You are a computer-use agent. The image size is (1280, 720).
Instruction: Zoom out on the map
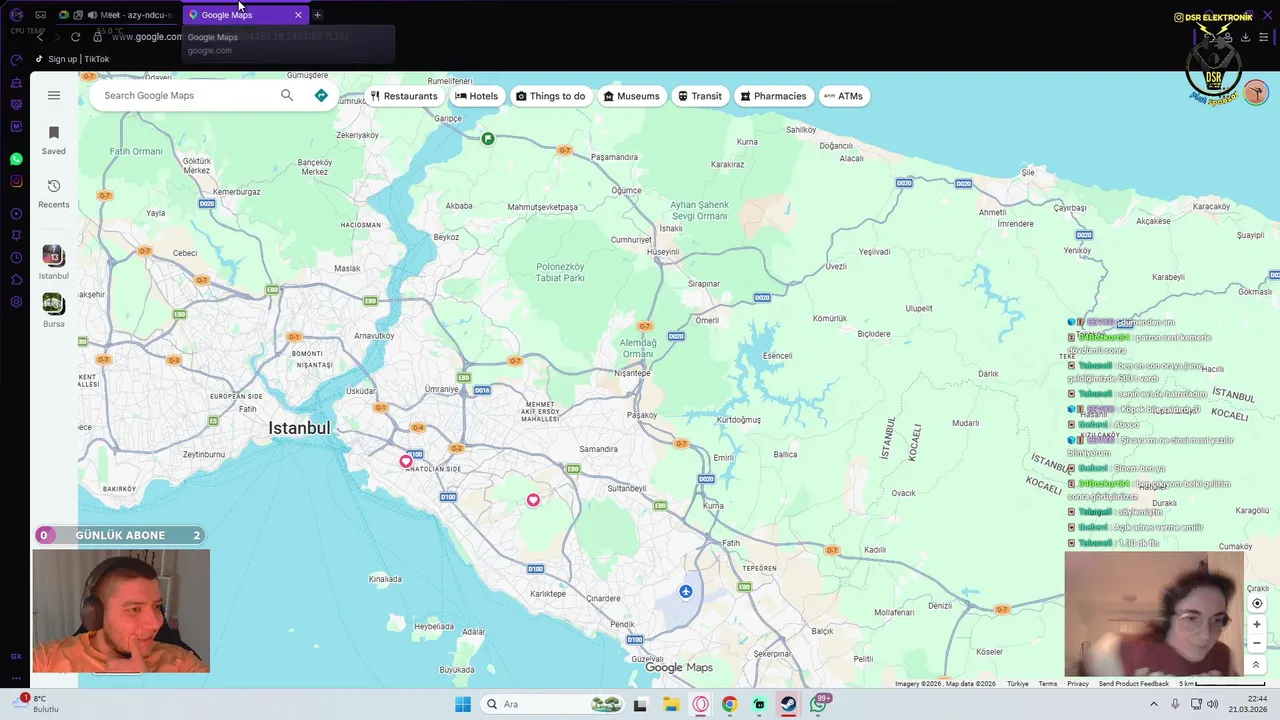click(1257, 643)
